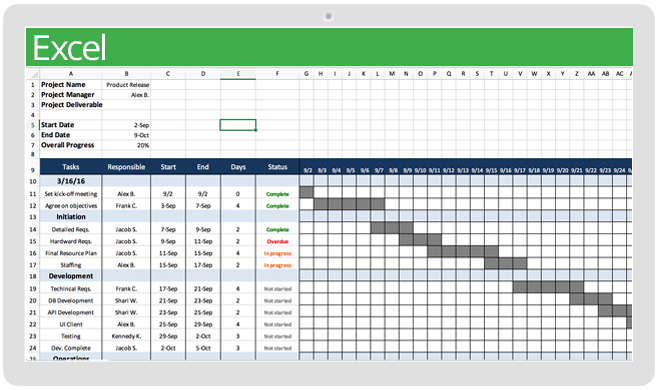Click 'Kennedy K.' in the Responsible column
Viewport: 660px width, 390px height.
126,336
